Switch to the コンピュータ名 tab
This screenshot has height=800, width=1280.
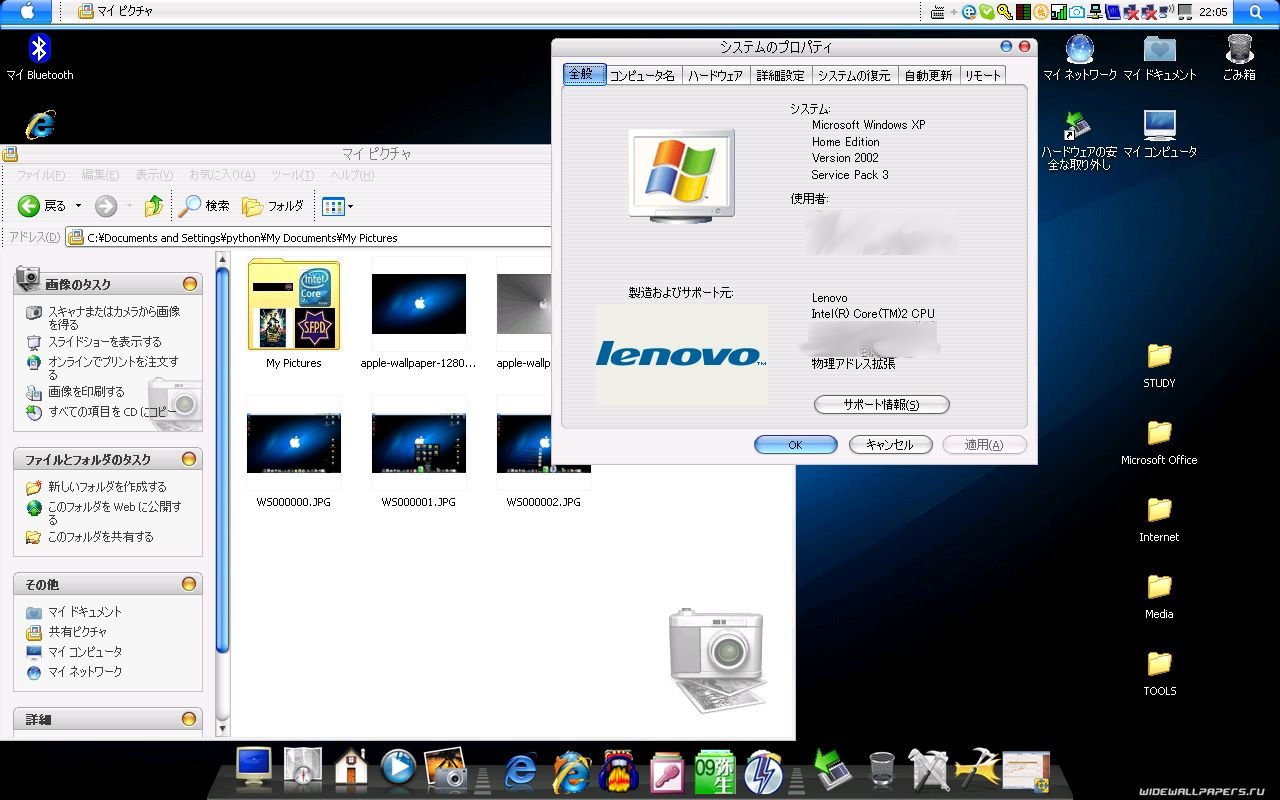point(642,75)
